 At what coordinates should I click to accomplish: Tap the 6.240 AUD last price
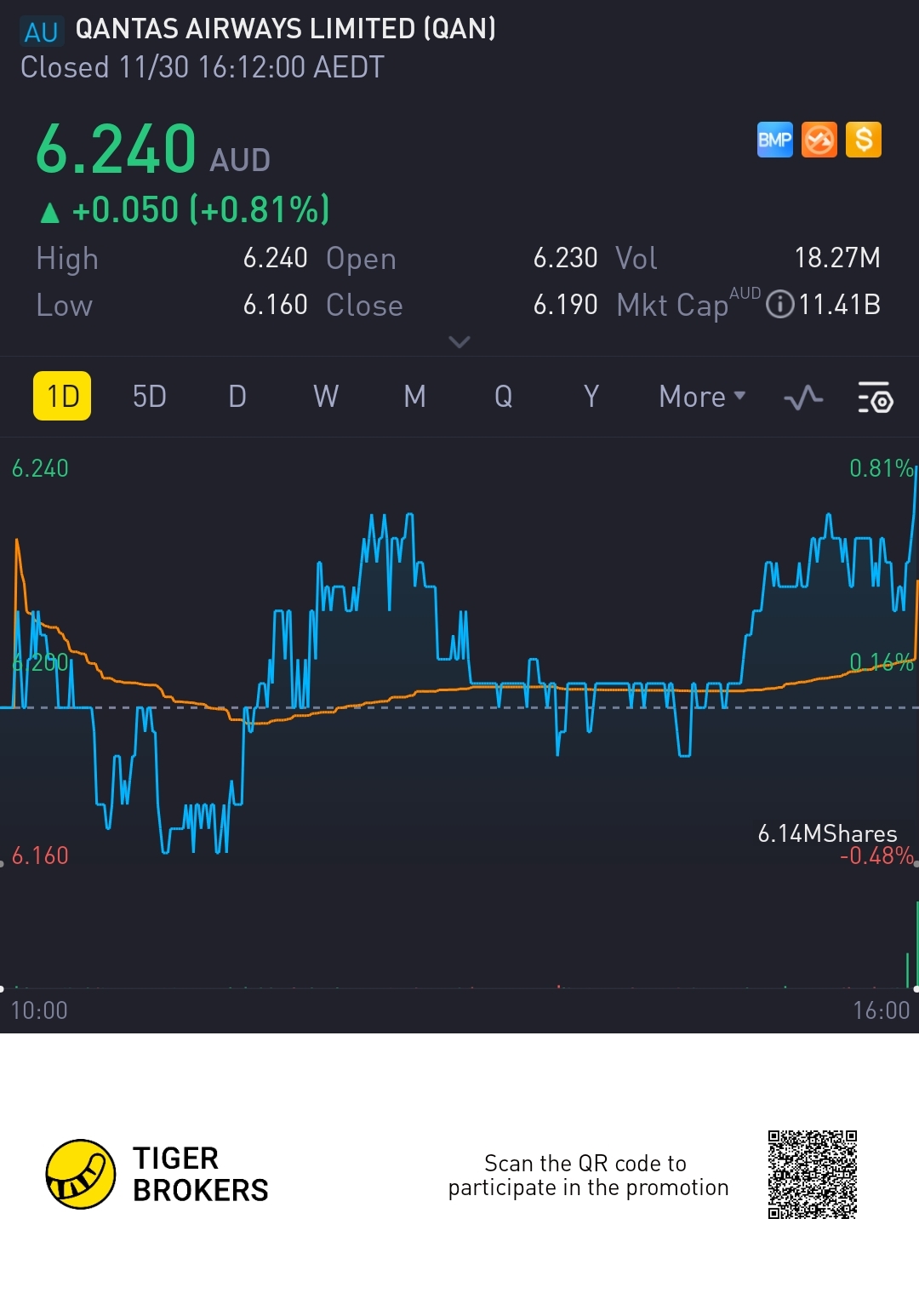[153, 149]
